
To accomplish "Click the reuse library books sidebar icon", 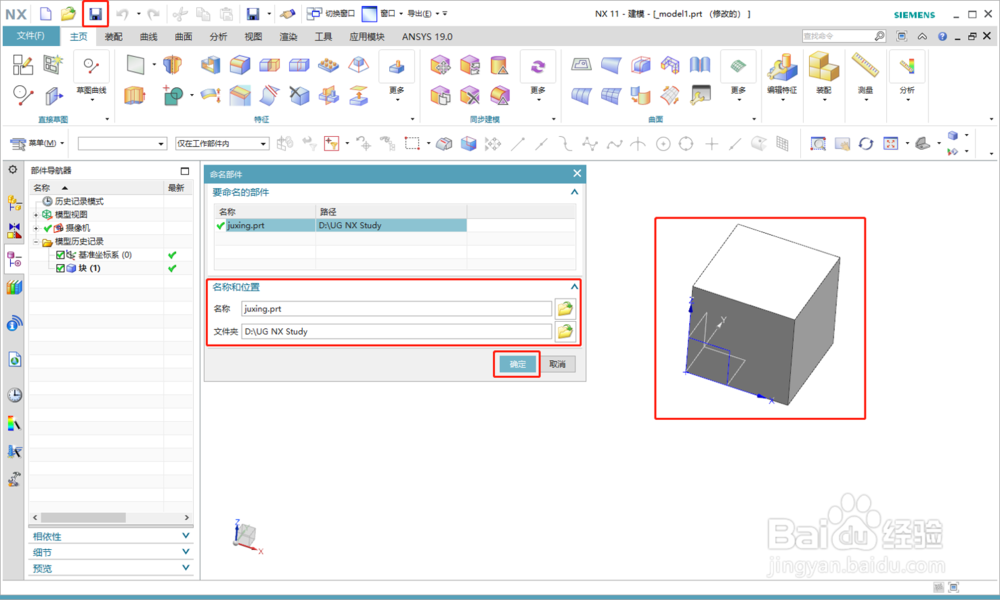I will click(x=14, y=288).
